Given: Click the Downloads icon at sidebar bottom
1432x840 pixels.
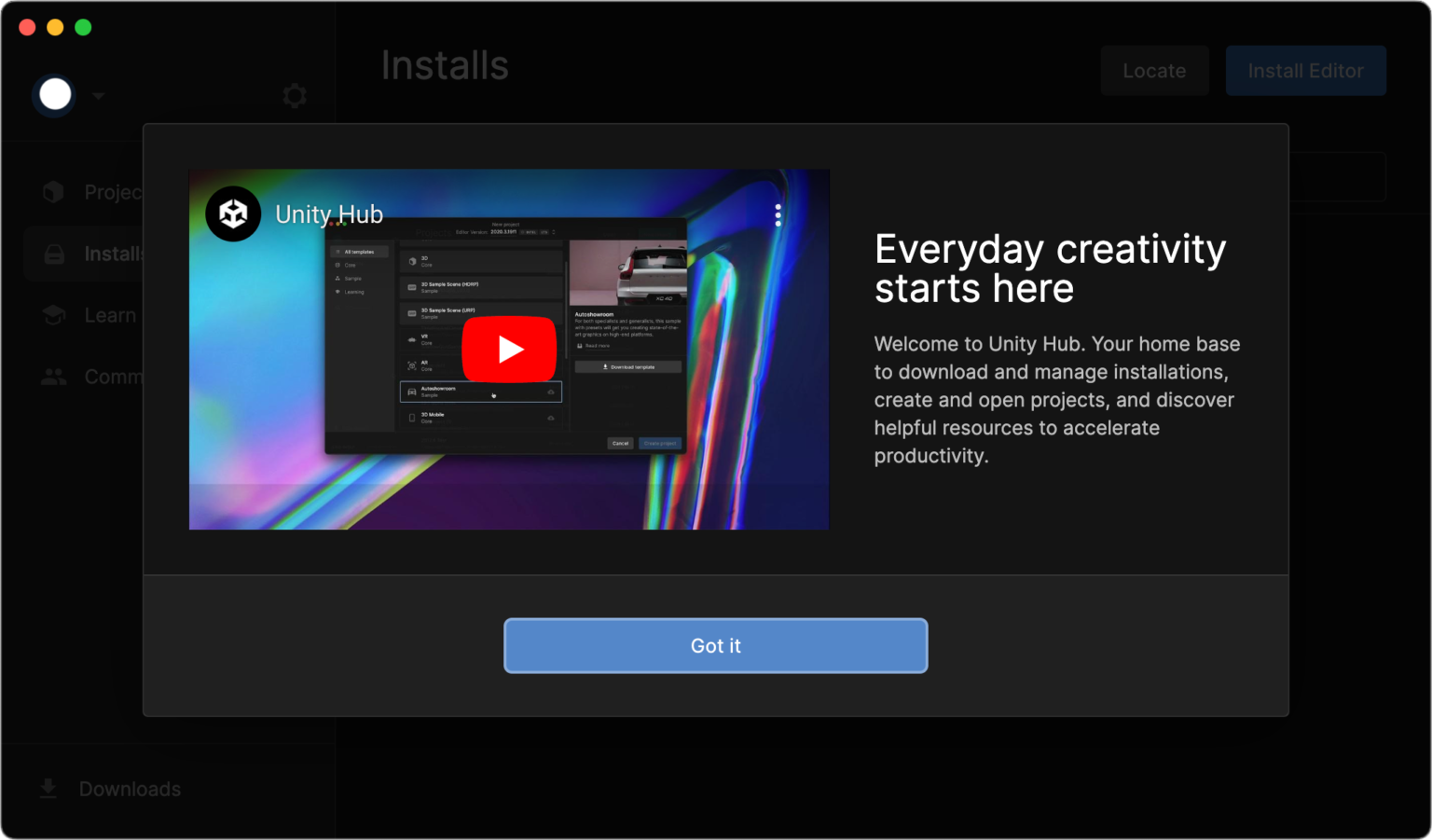Looking at the screenshot, I should click(x=47, y=788).
